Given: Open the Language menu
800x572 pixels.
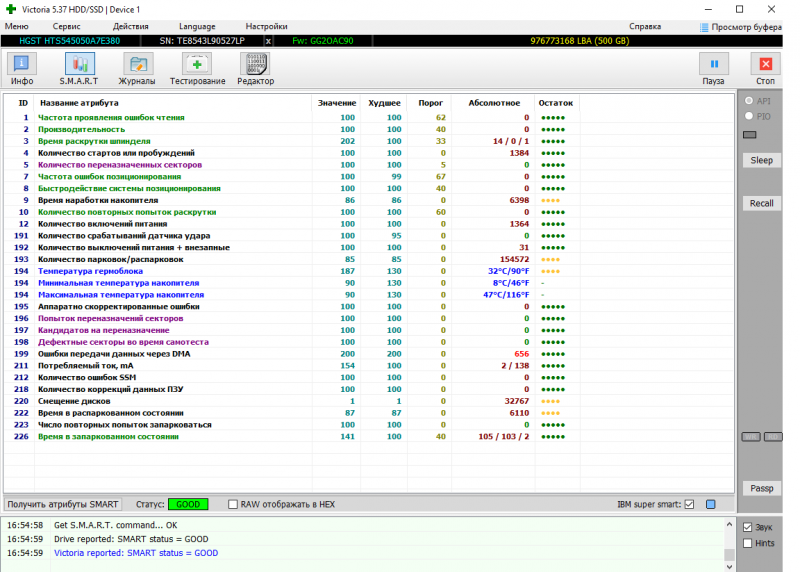Looking at the screenshot, I should (x=197, y=26).
